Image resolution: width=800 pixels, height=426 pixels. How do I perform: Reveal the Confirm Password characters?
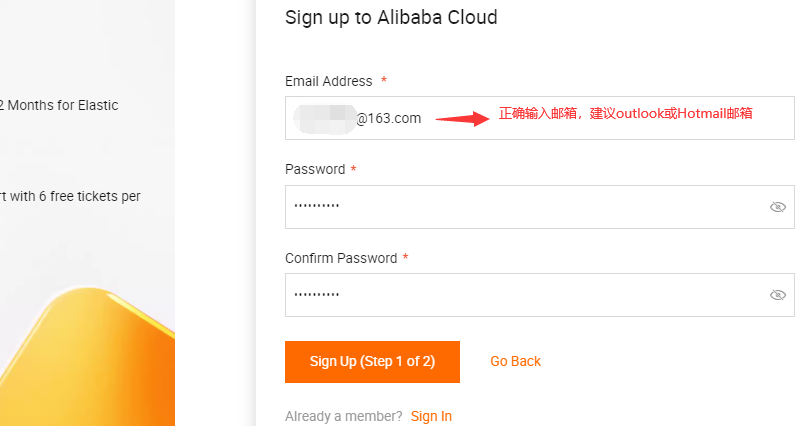(x=778, y=295)
